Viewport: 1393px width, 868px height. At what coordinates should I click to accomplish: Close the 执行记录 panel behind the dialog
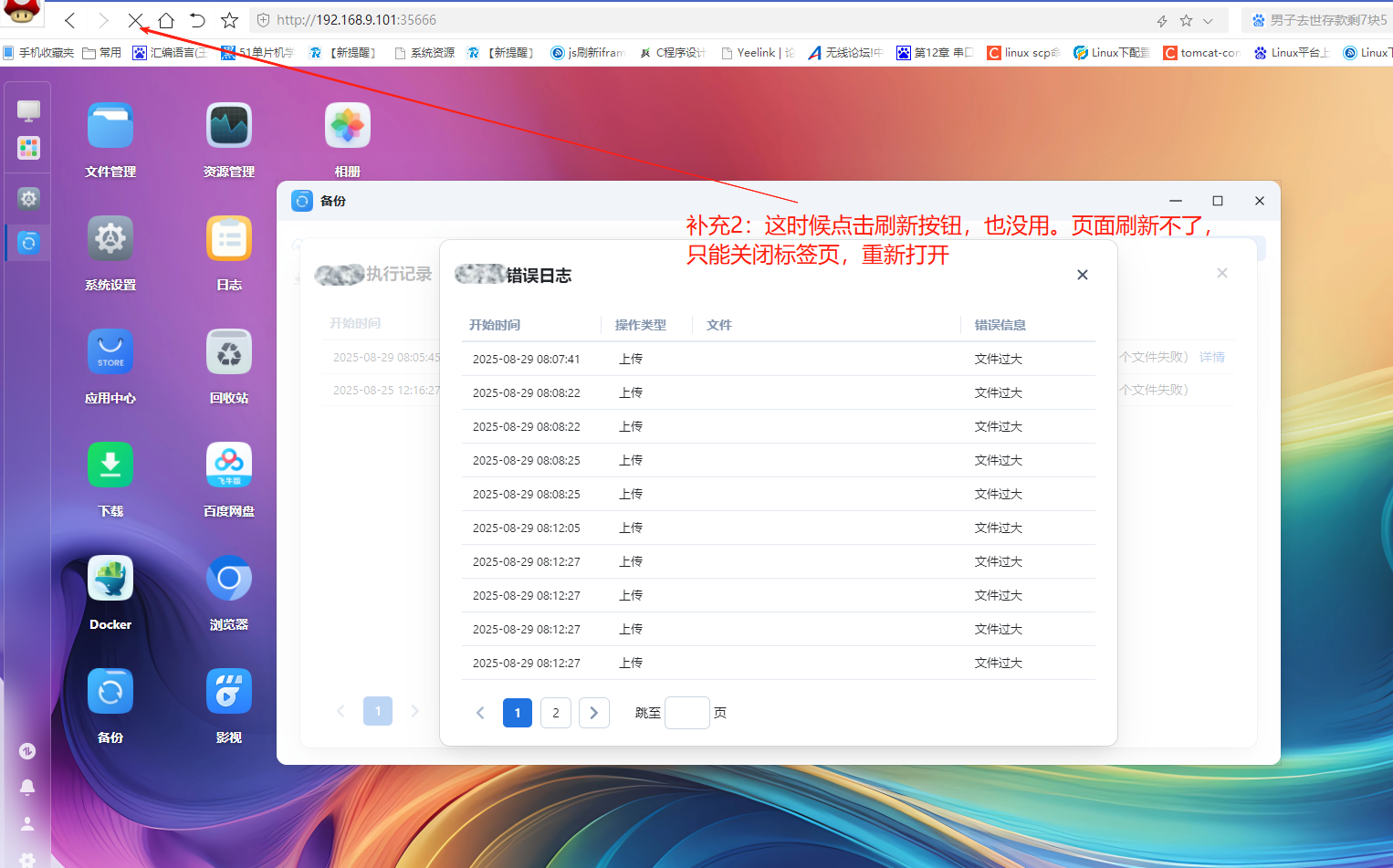[1222, 273]
